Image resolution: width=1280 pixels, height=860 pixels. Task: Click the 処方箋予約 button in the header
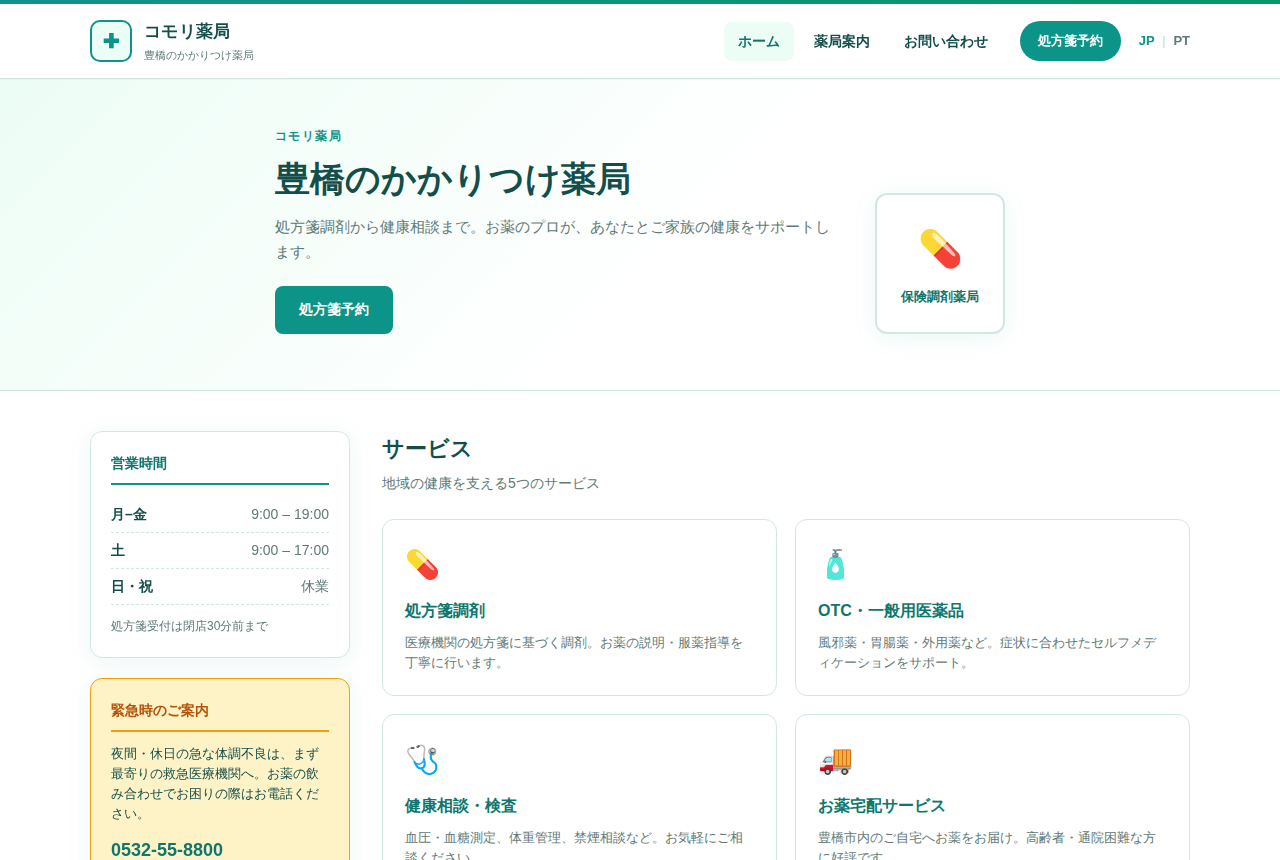click(1070, 41)
